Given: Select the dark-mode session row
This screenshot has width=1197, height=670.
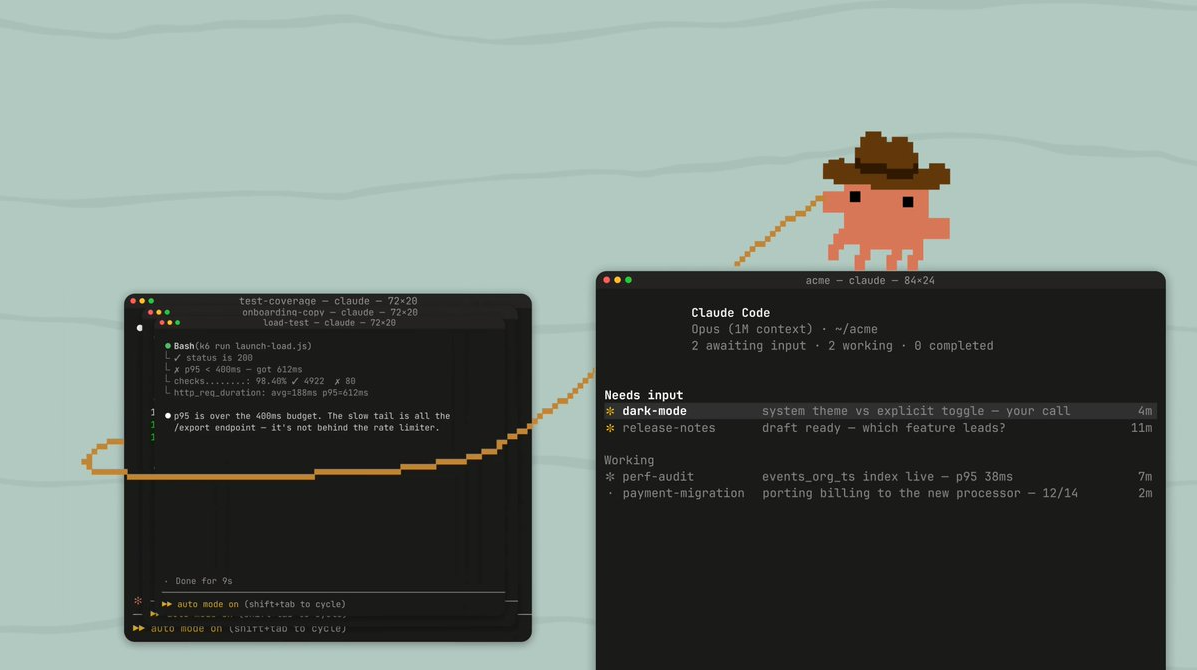Looking at the screenshot, I should pyautogui.click(x=880, y=411).
